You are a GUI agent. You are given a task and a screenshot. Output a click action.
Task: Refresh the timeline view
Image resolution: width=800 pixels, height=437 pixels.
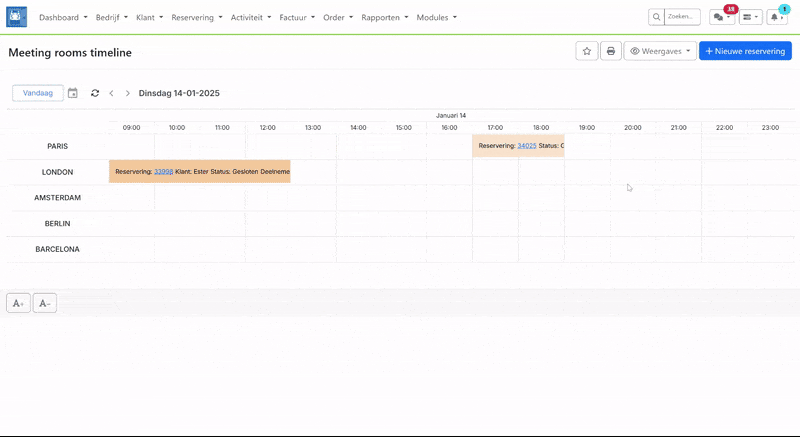[95, 93]
